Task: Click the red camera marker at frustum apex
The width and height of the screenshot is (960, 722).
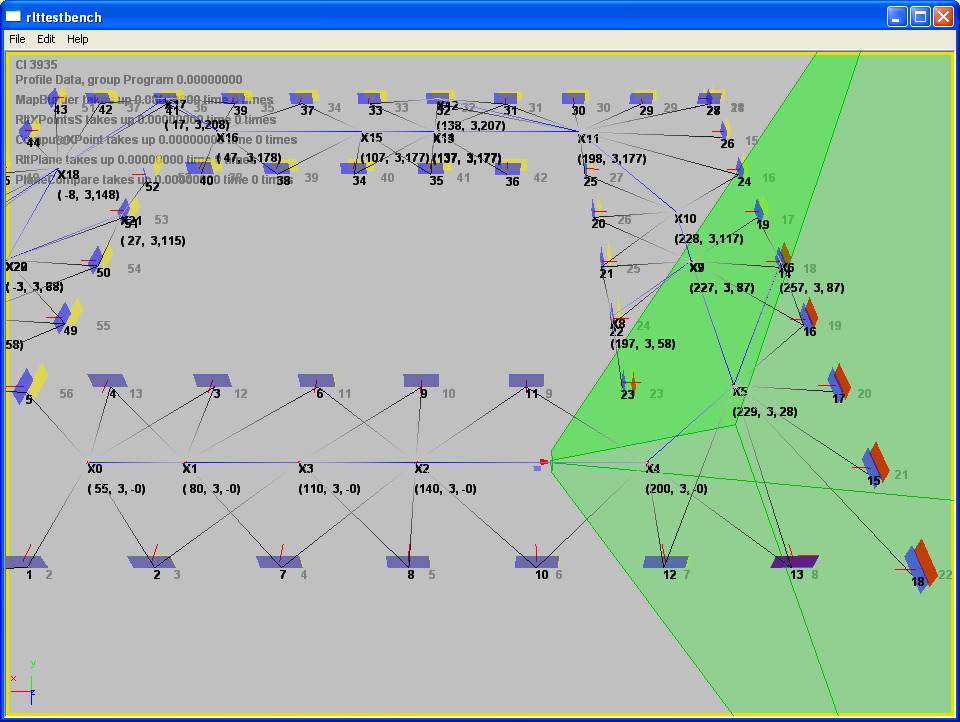Action: (x=544, y=462)
